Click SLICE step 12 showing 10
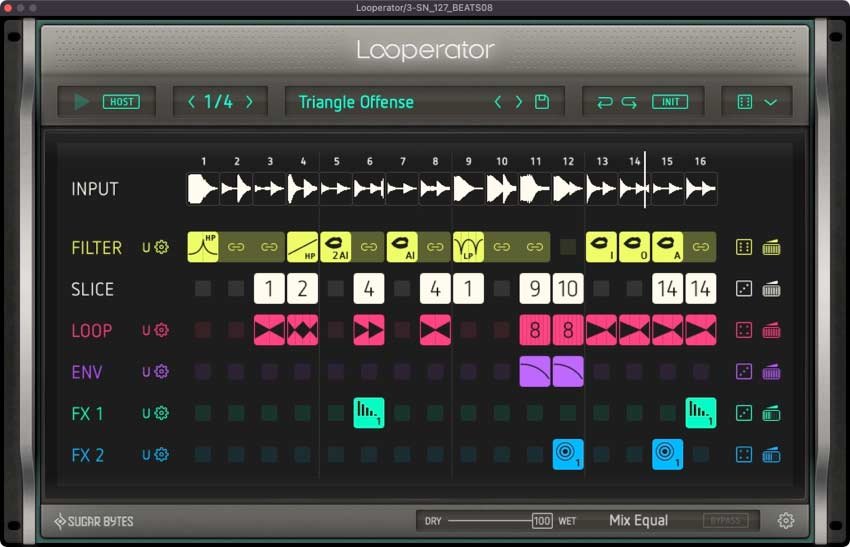The image size is (850, 547). (568, 289)
